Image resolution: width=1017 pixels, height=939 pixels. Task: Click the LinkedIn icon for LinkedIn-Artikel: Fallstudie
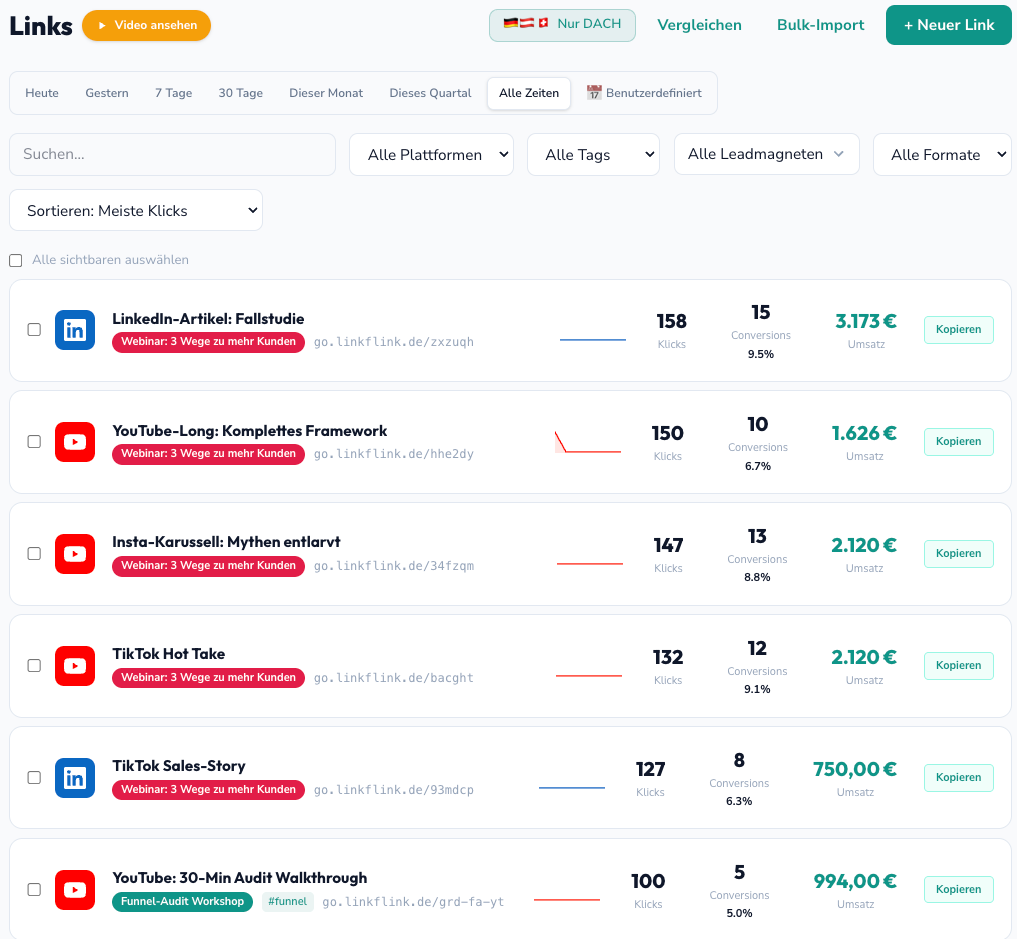[x=75, y=330]
